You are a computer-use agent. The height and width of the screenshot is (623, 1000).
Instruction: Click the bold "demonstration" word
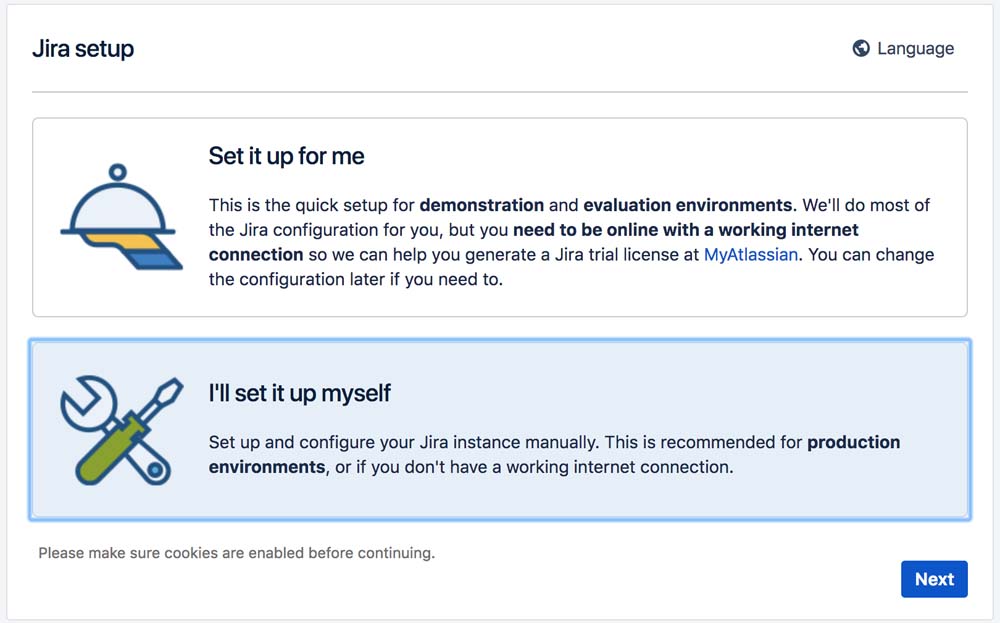(481, 205)
